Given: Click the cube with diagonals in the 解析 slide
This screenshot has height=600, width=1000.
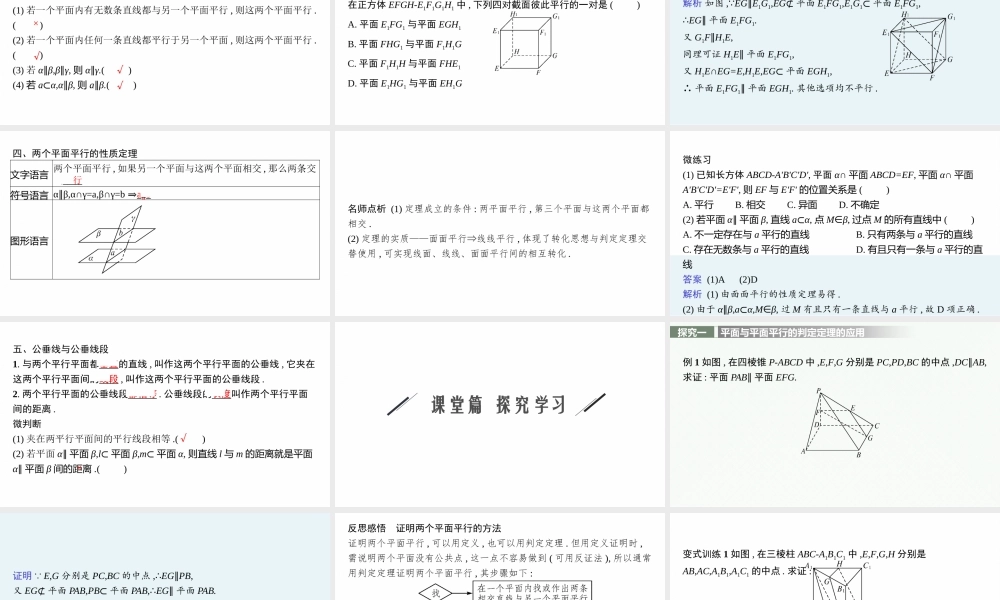Looking at the screenshot, I should point(919,46).
